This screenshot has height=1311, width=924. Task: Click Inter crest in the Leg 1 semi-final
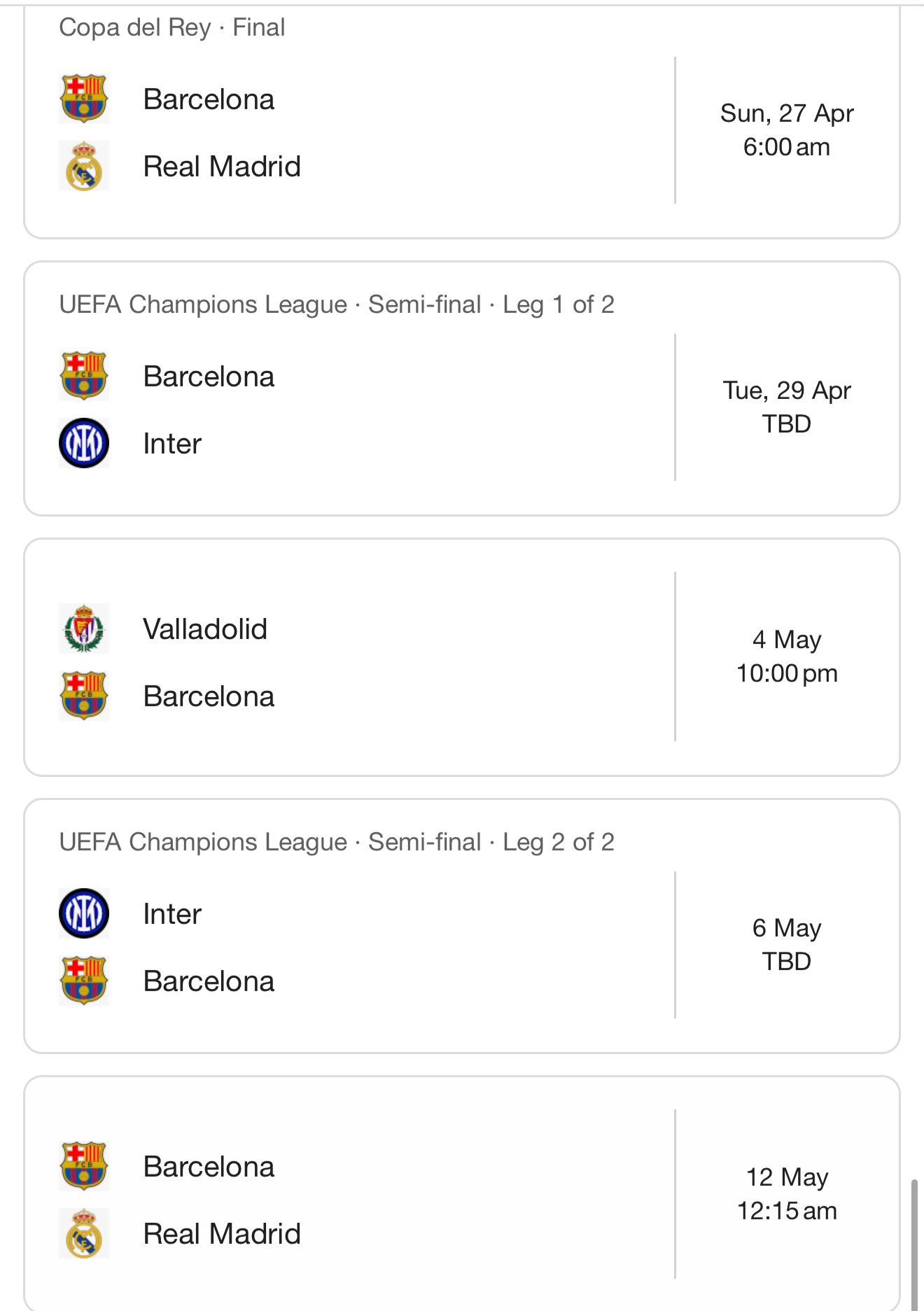[84, 443]
